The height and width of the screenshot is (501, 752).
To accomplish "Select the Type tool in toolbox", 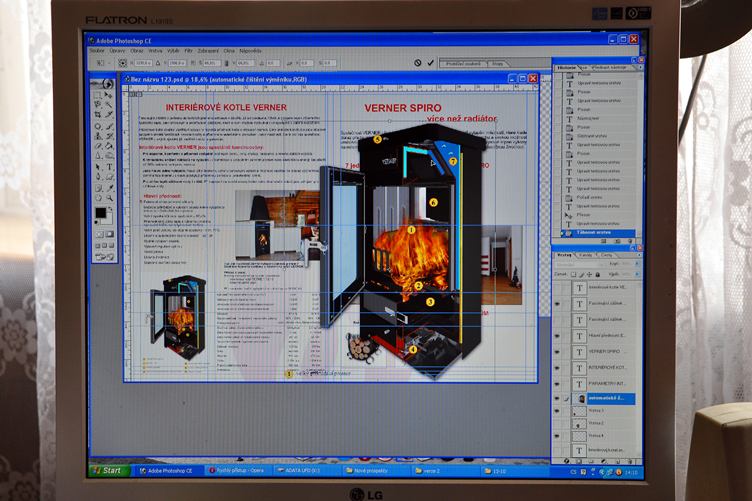I will [109, 167].
